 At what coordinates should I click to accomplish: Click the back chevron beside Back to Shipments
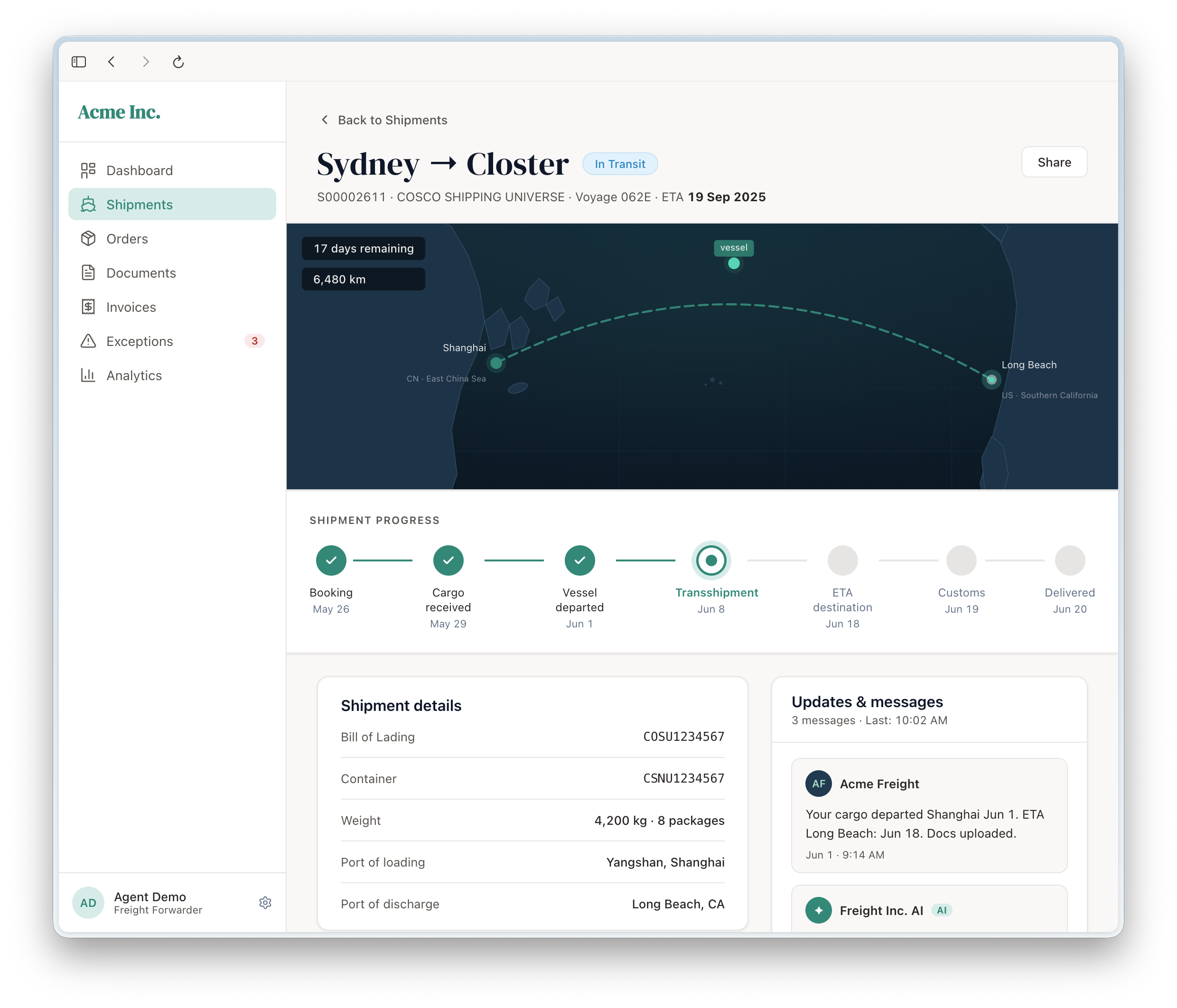(x=324, y=120)
